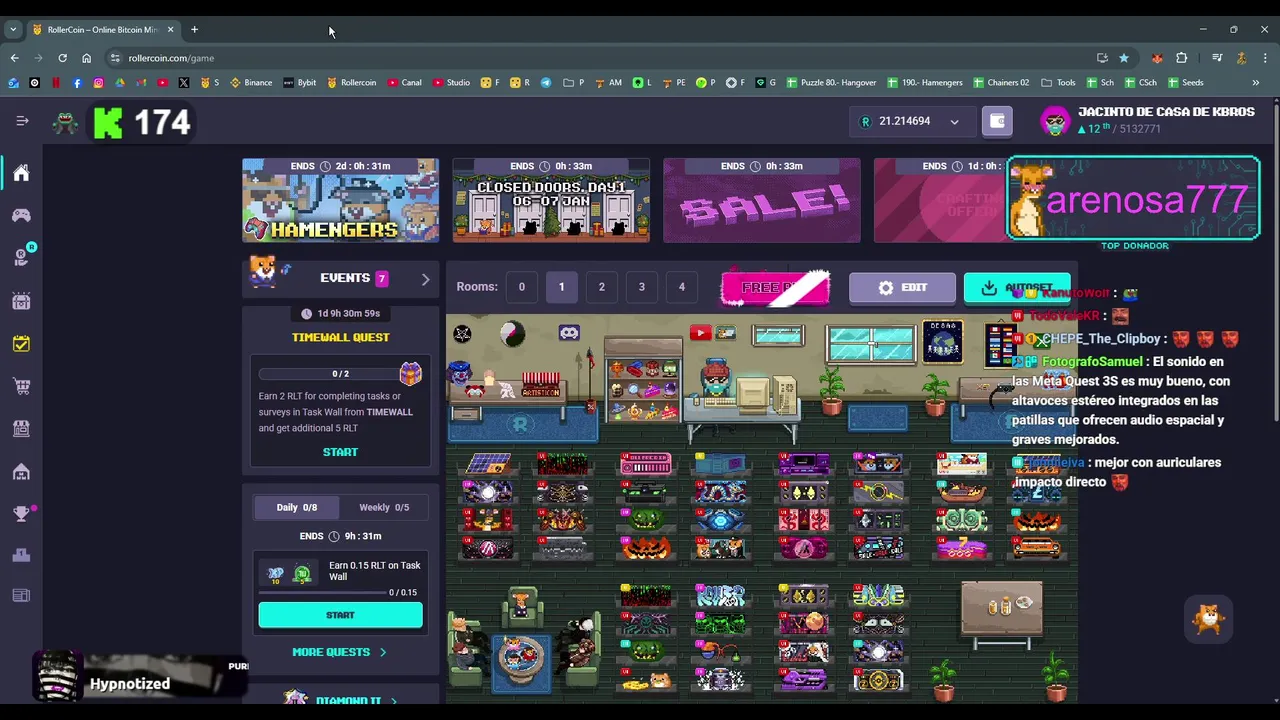The height and width of the screenshot is (720, 1280).
Task: Open the Games controller icon in sidebar
Action: pyautogui.click(x=21, y=215)
